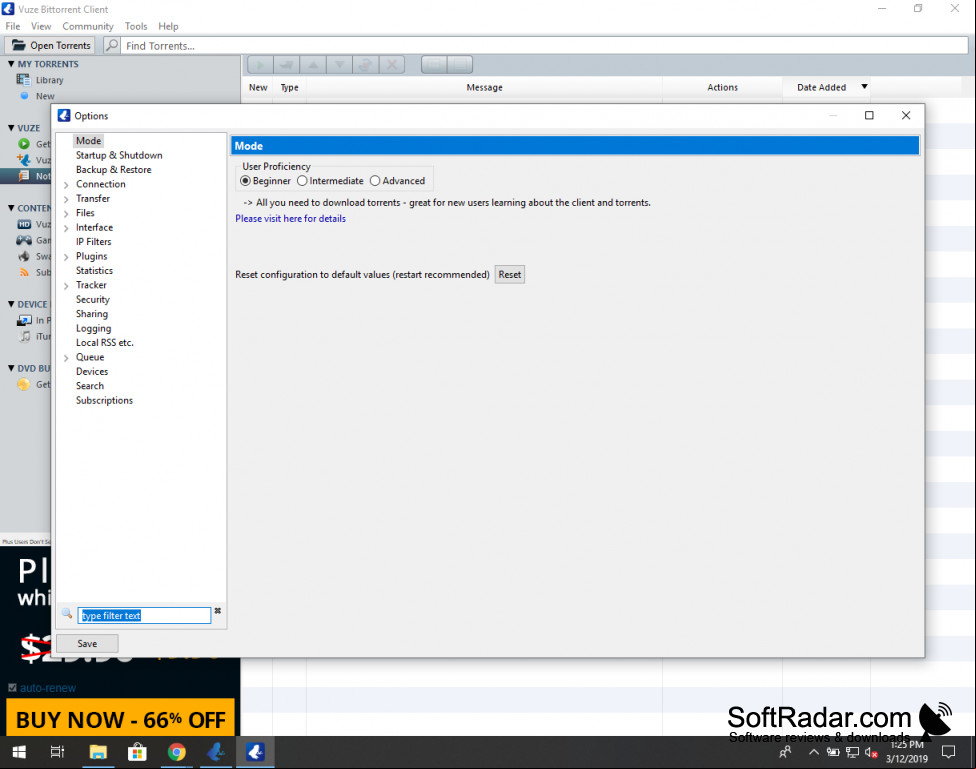Click the game controller icon in the sidebar
The height and width of the screenshot is (769, 976).
pos(24,240)
